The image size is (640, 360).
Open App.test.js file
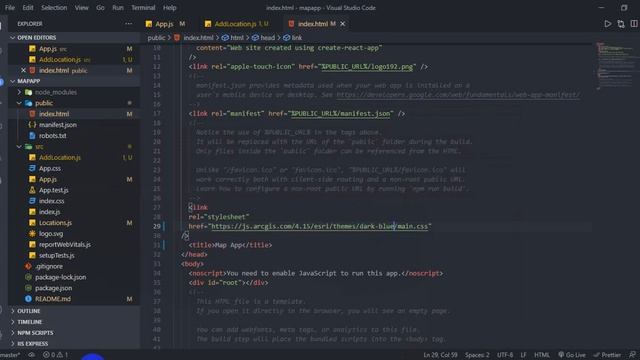pos(53,190)
